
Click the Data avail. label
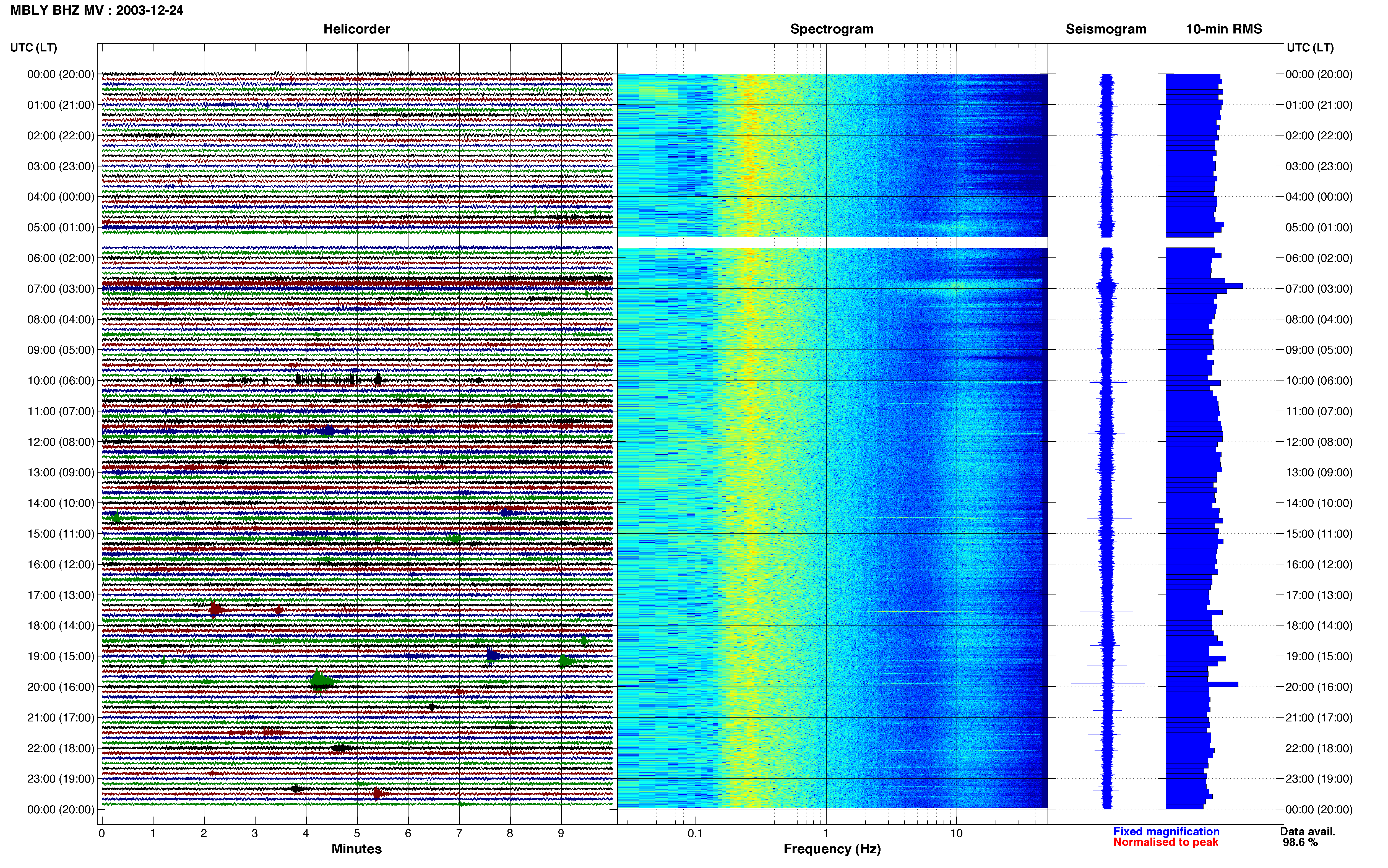point(1308,831)
